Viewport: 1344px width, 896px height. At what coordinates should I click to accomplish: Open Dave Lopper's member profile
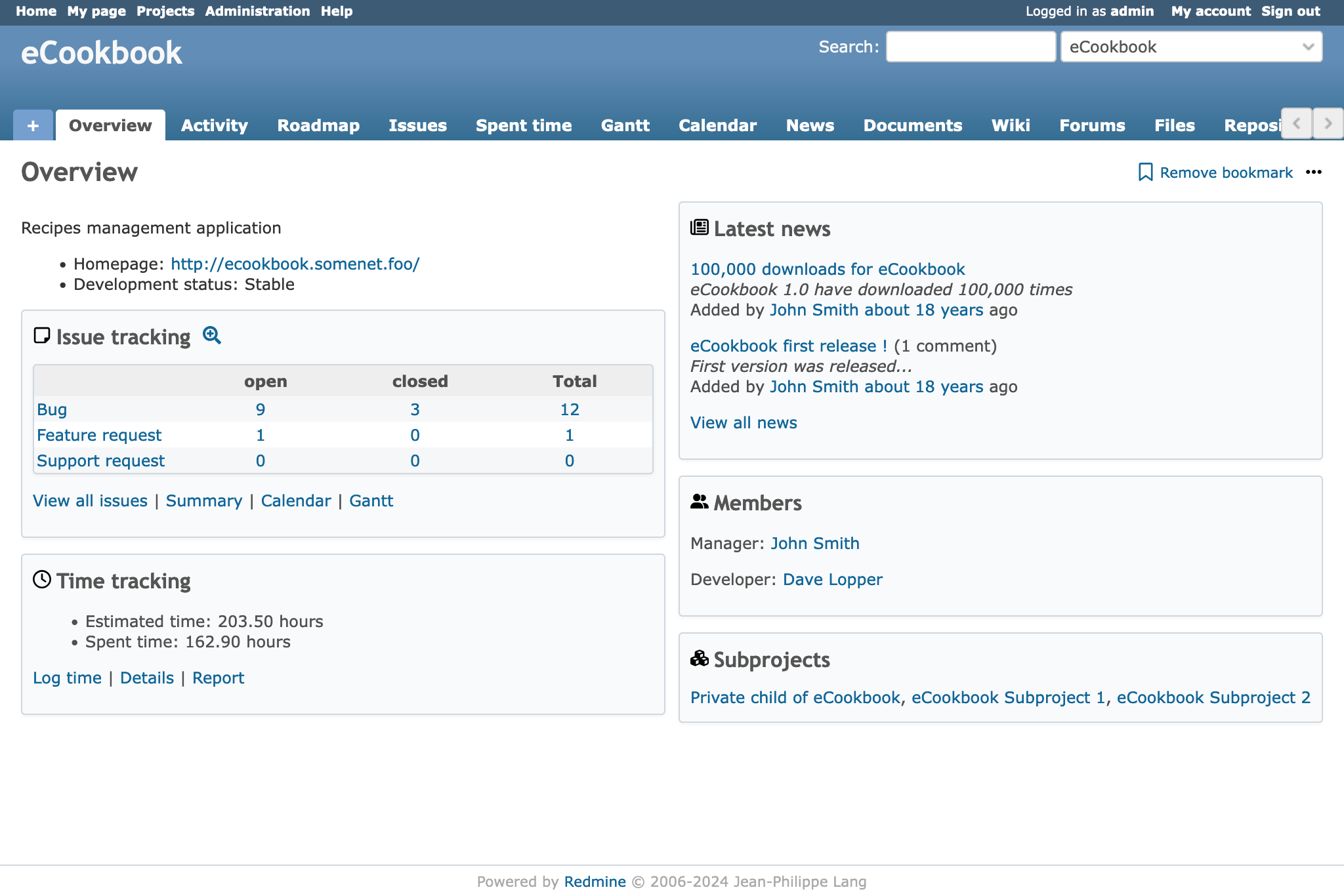[x=832, y=580]
